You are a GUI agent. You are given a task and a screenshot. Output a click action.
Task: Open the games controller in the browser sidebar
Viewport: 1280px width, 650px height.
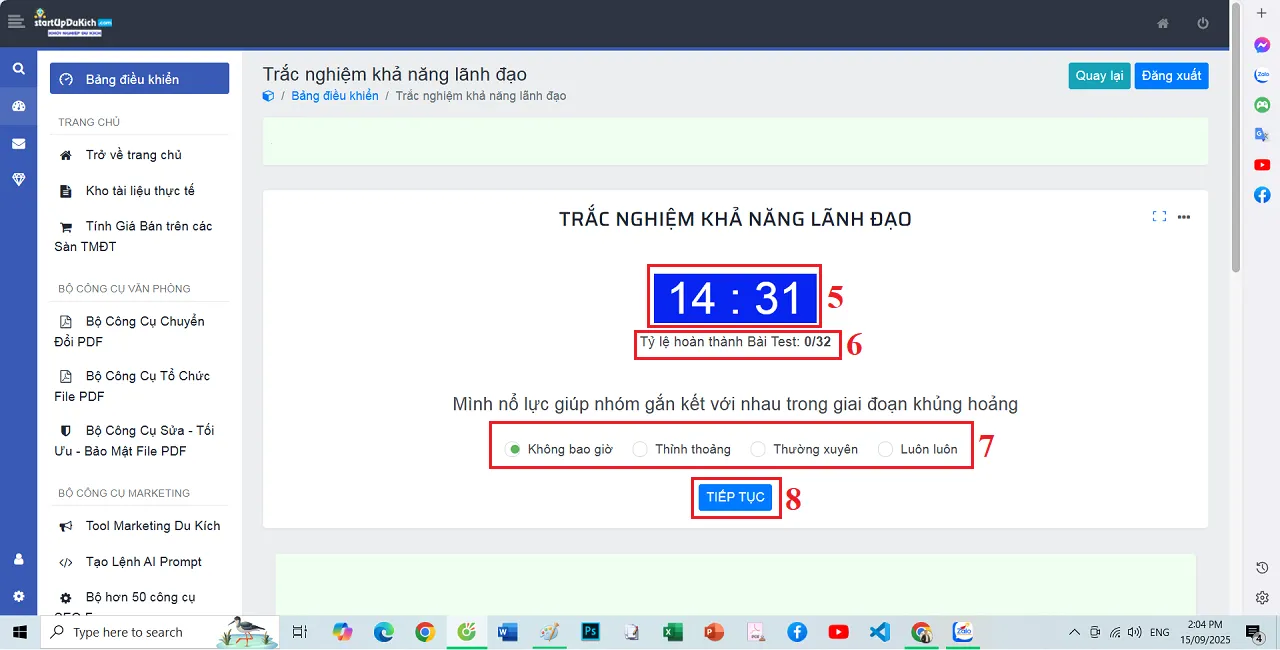[1262, 105]
